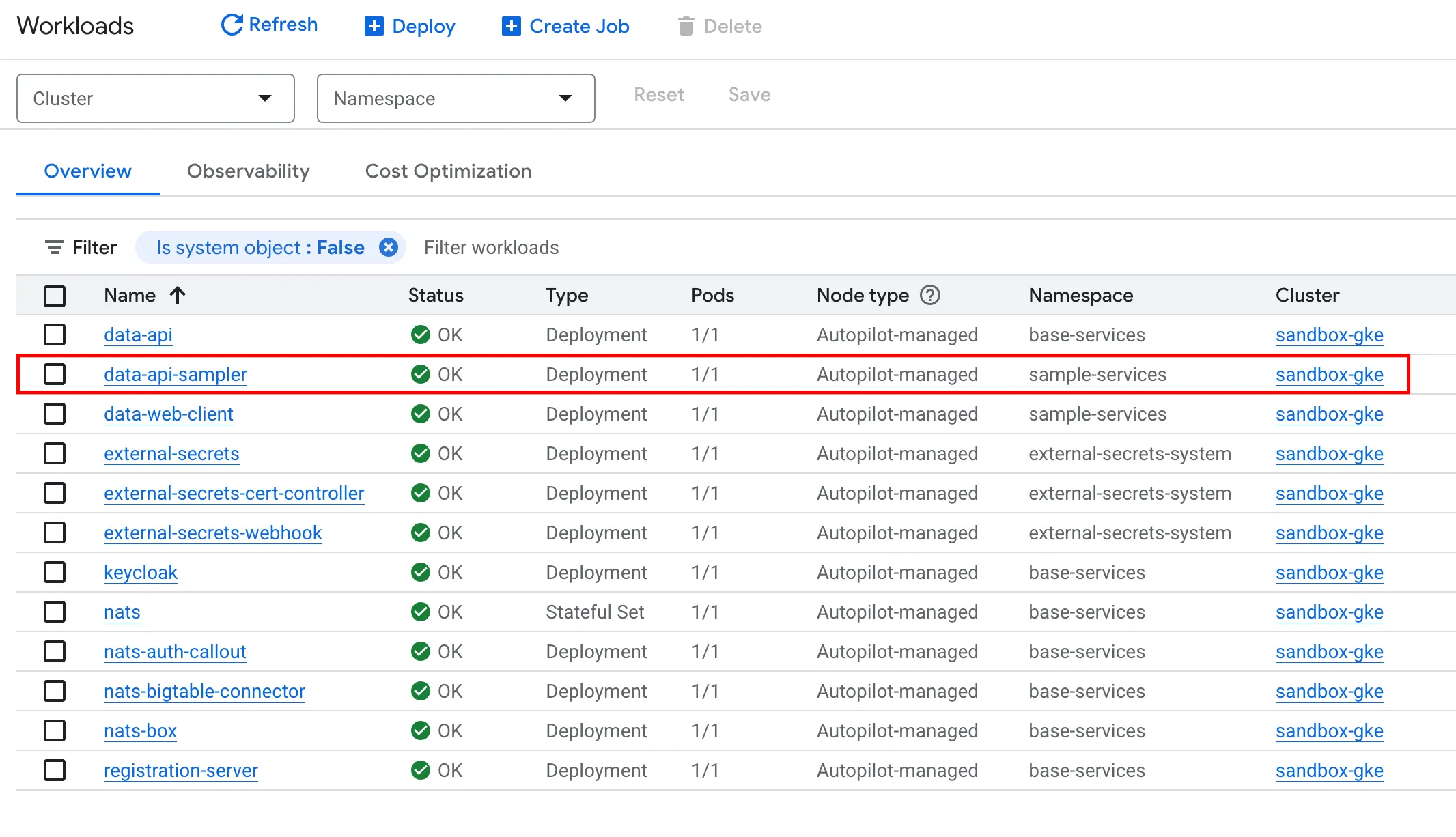Screen dimensions: 1456x837
Task: Click the Type column header
Action: click(x=567, y=295)
